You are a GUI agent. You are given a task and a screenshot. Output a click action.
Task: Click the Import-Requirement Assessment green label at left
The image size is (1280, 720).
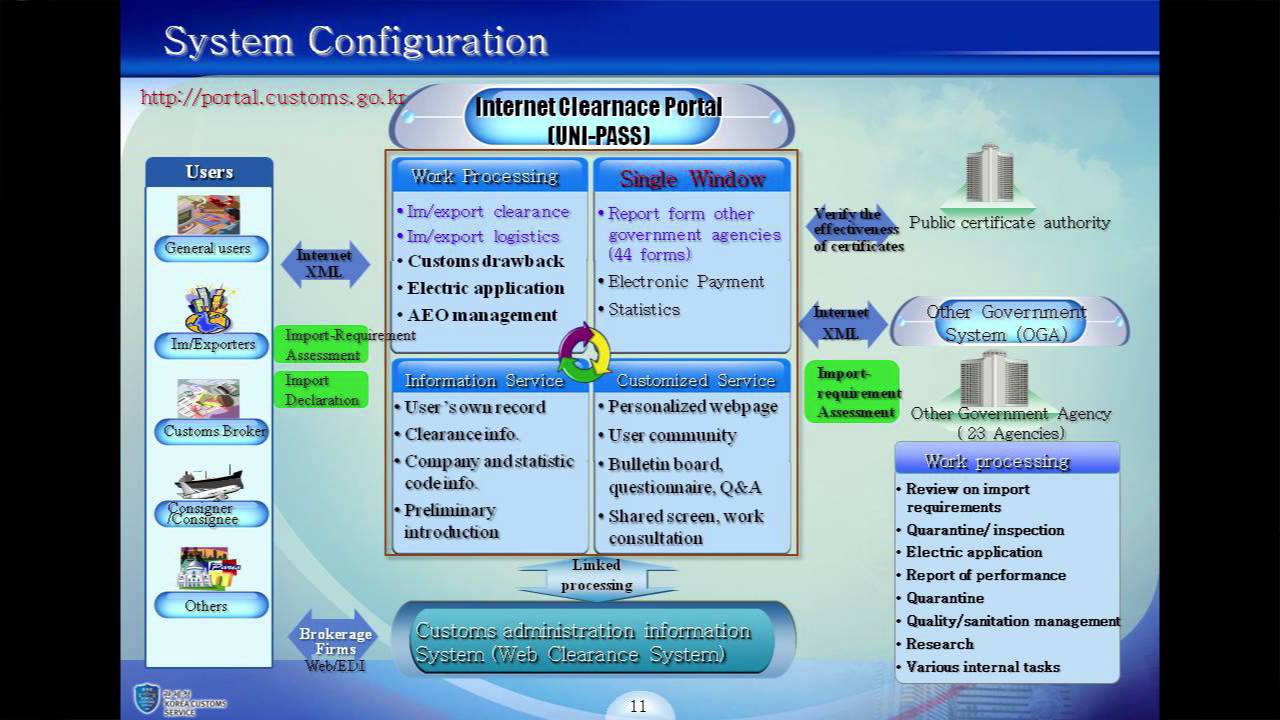[322, 345]
